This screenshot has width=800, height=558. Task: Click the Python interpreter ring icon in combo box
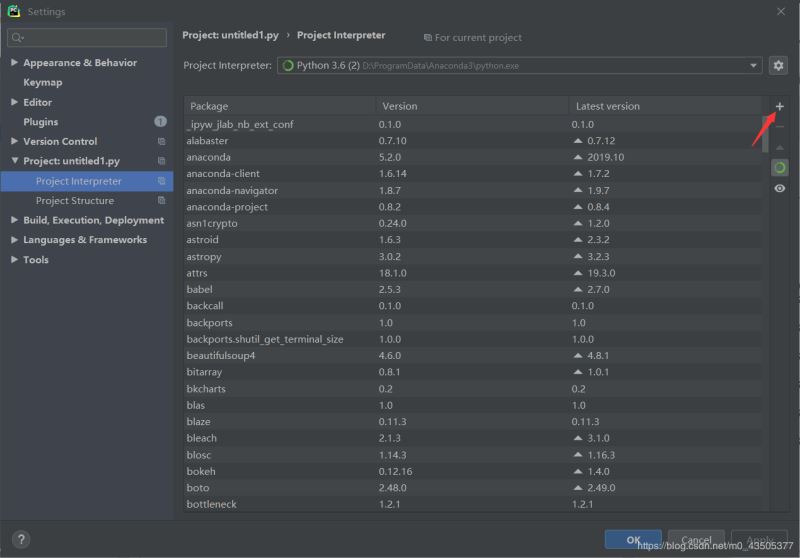(288, 65)
